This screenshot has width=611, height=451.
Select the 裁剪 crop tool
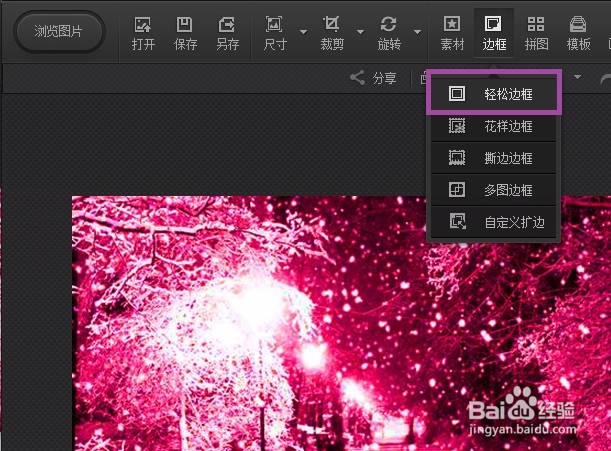(332, 34)
